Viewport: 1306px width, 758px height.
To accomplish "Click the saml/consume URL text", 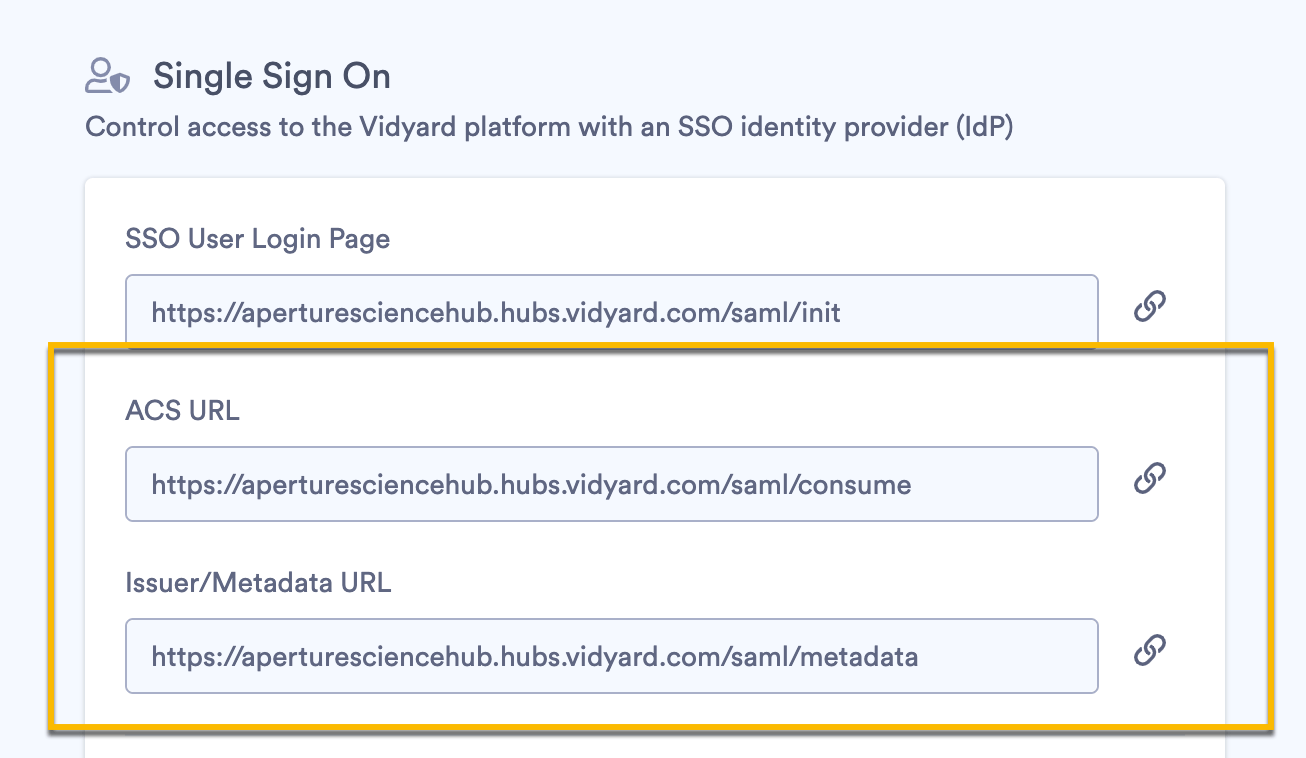I will (530, 484).
